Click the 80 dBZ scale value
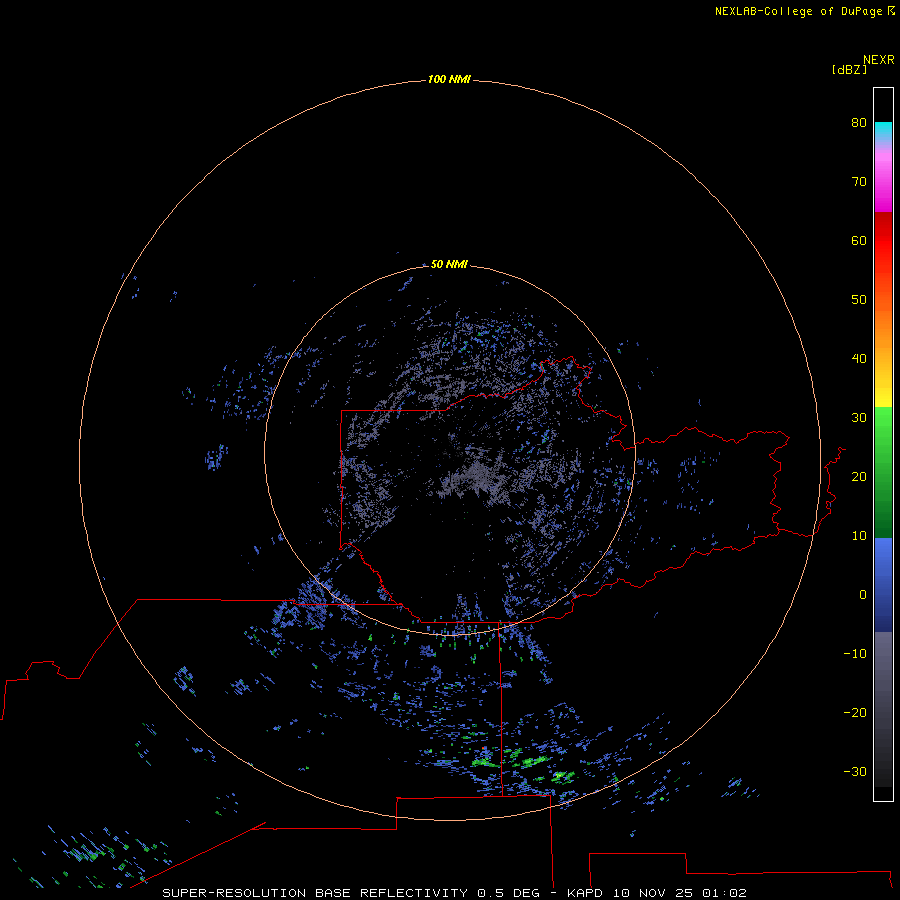 pos(859,122)
